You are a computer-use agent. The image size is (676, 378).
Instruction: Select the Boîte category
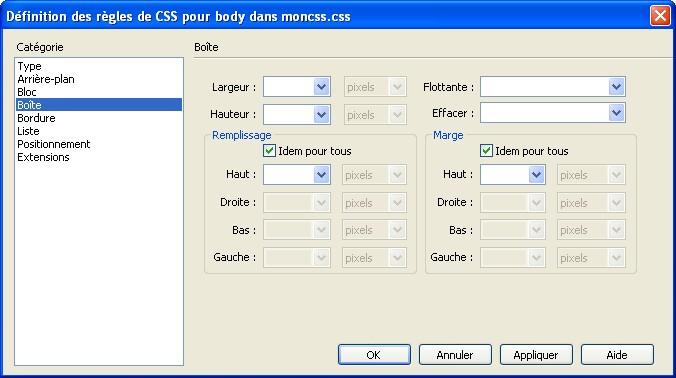99,105
